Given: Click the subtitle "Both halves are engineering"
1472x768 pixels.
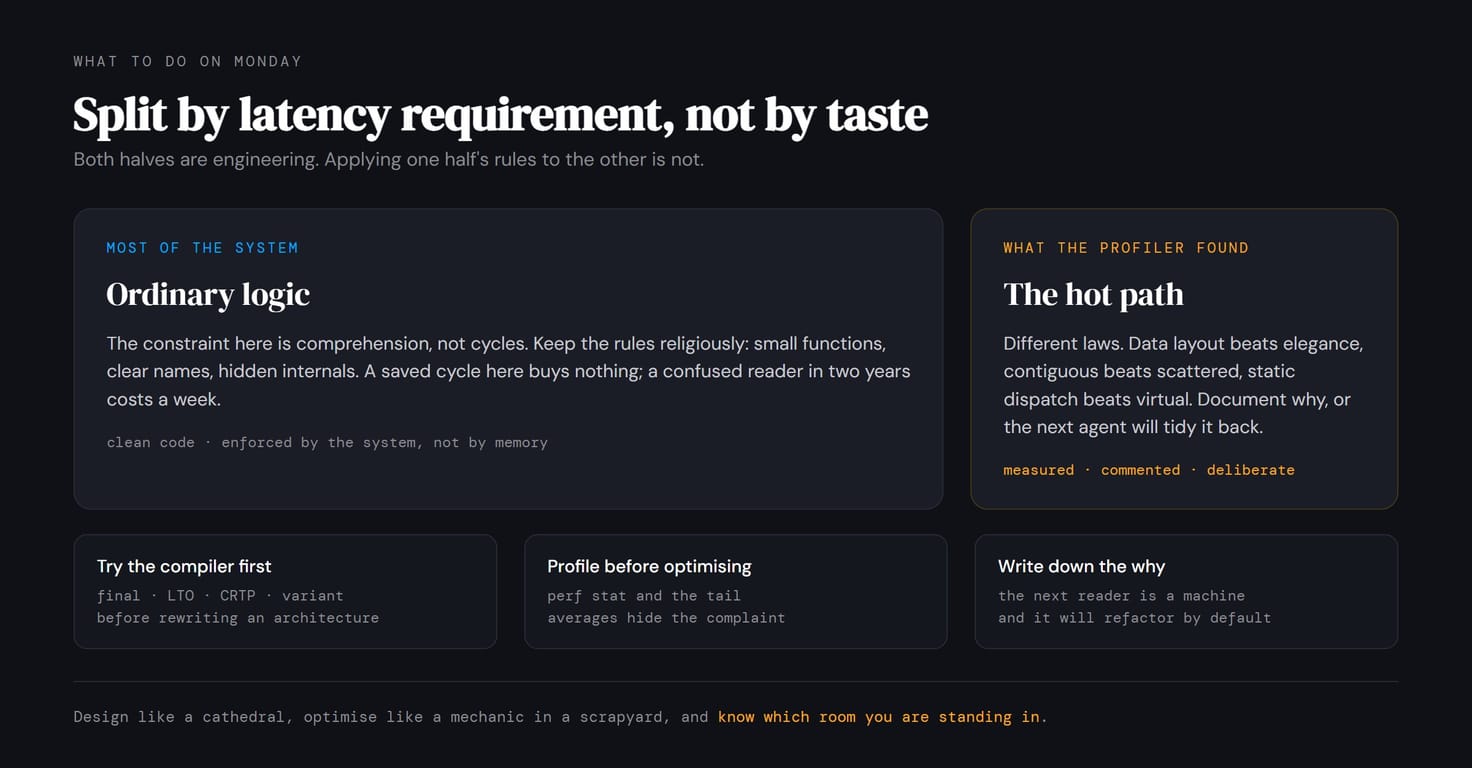Looking at the screenshot, I should click(x=389, y=159).
